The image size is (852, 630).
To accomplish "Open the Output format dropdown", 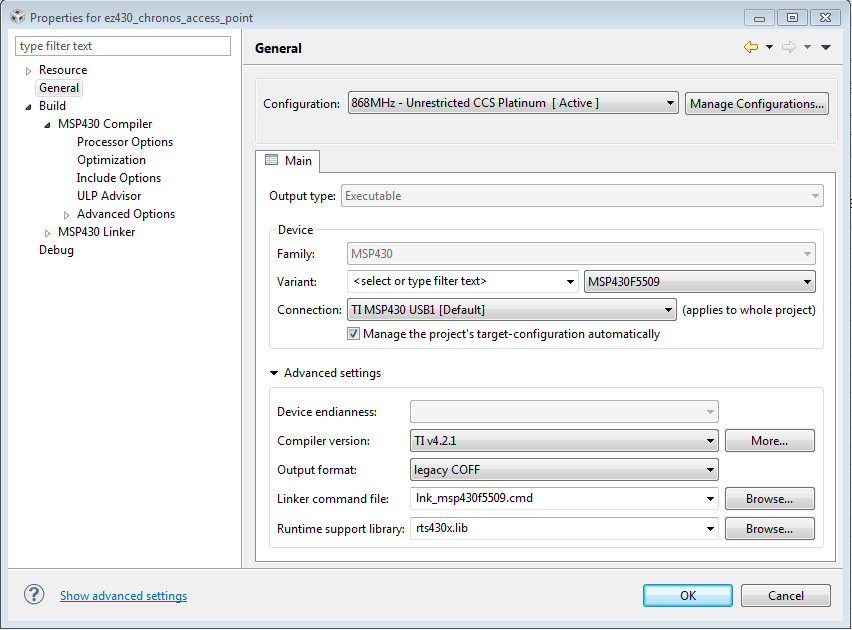I will [x=710, y=469].
